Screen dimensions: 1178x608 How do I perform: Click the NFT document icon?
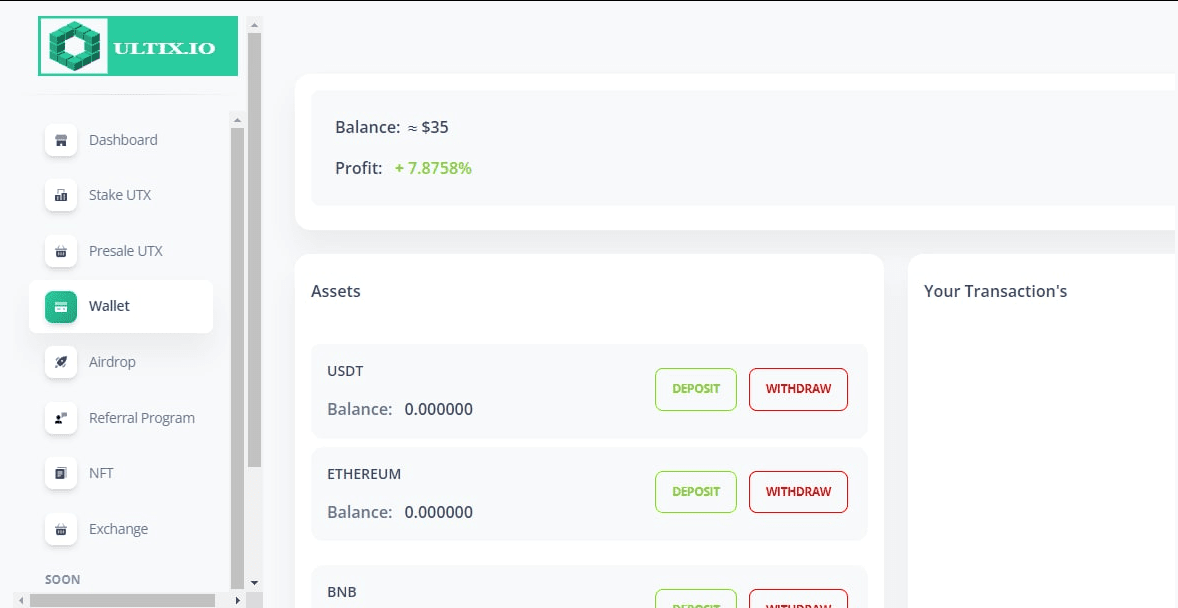[61, 473]
